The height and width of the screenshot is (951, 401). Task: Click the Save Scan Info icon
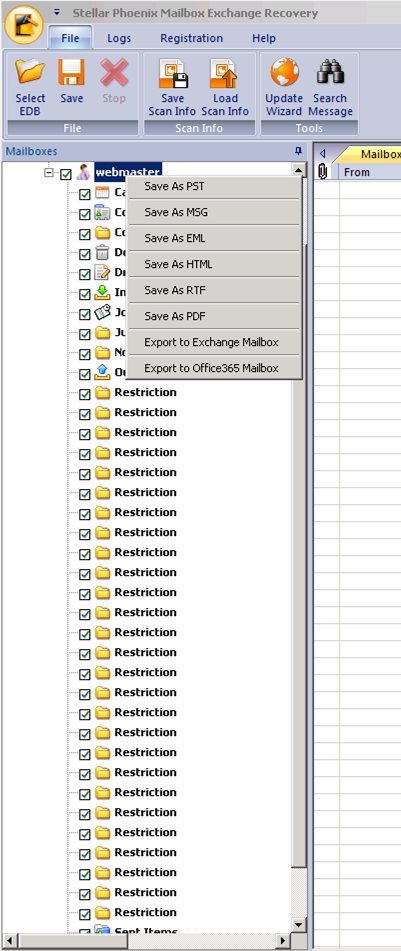click(x=173, y=73)
